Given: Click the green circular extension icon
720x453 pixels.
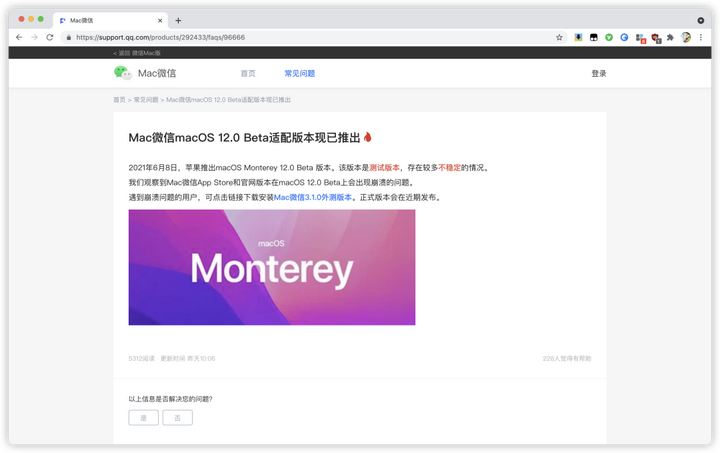Looking at the screenshot, I should click(x=609, y=37).
